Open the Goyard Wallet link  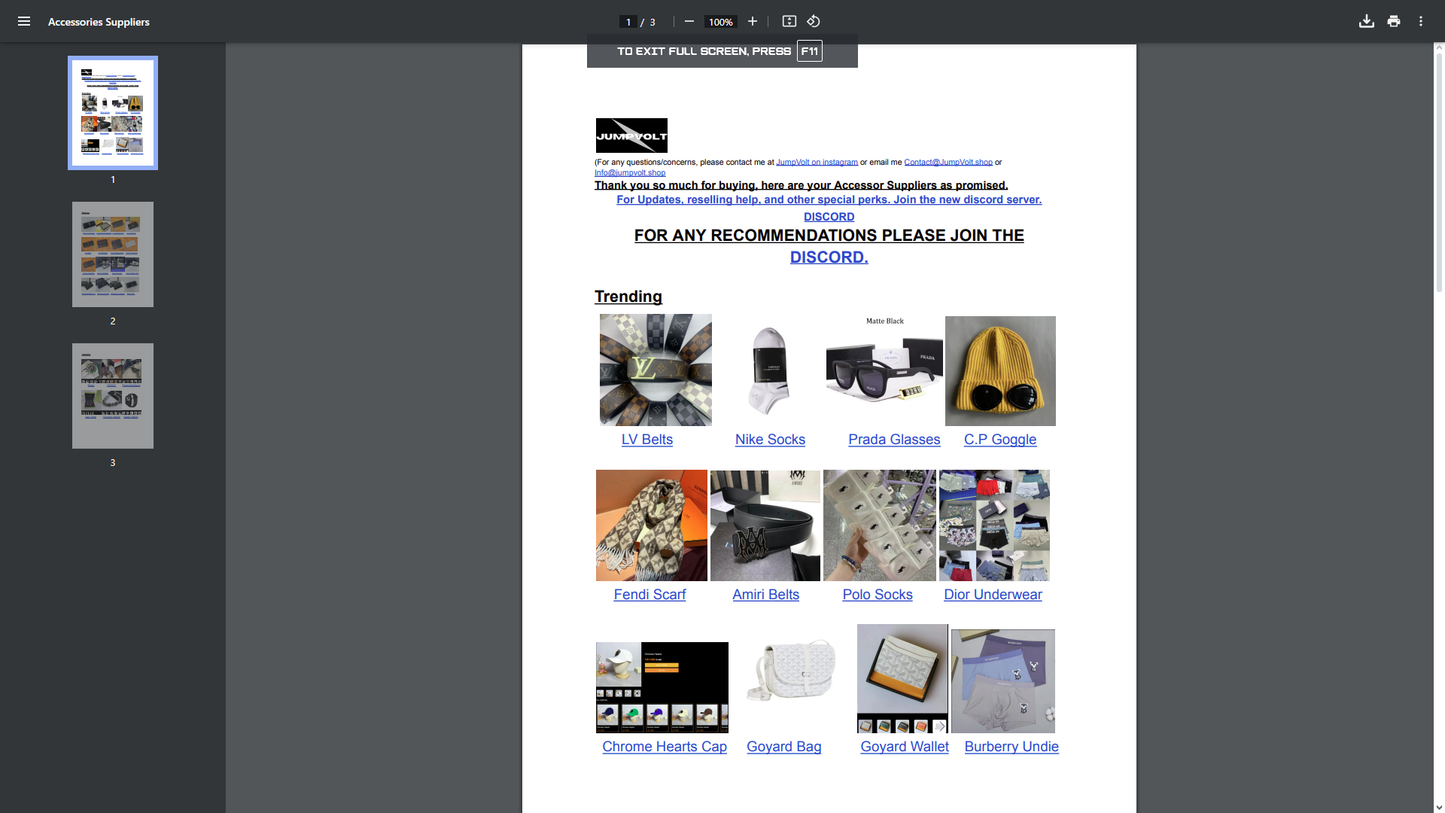click(x=905, y=747)
